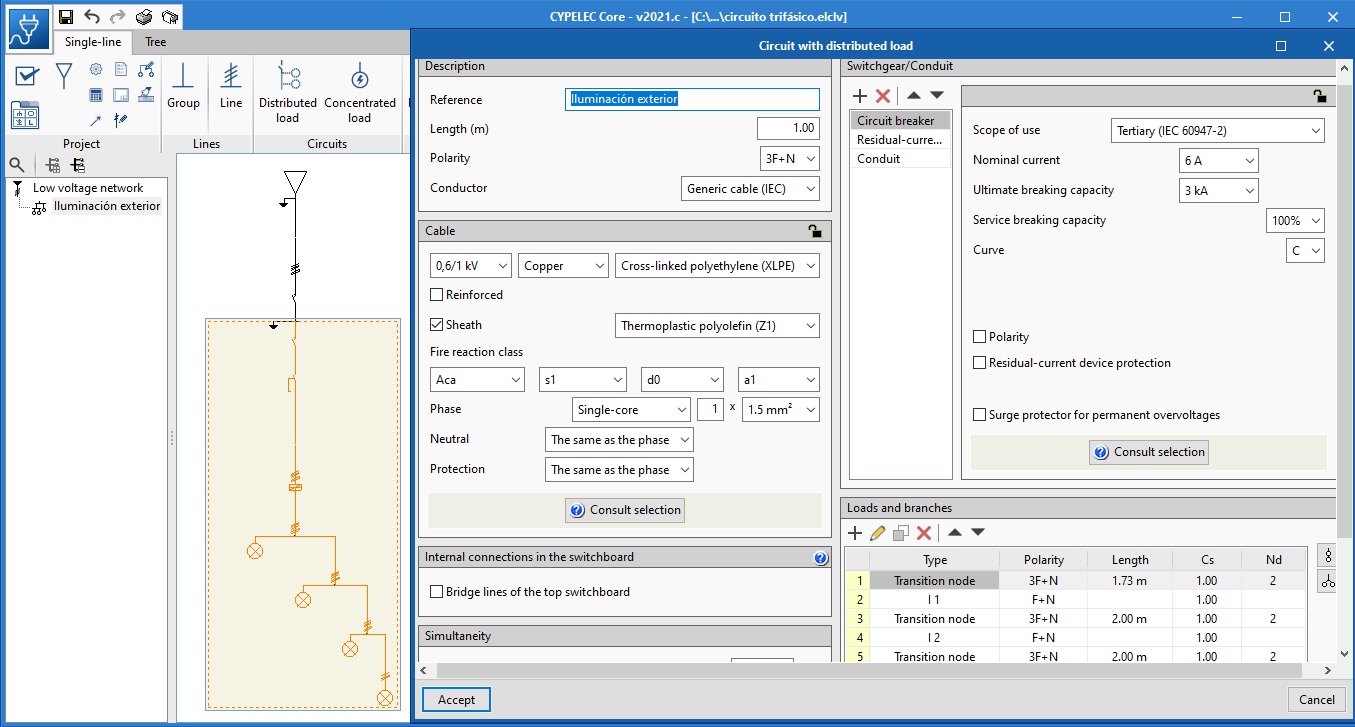Open the Scope of use Tertiary dropdown
This screenshot has width=1355, height=727.
tap(1217, 131)
